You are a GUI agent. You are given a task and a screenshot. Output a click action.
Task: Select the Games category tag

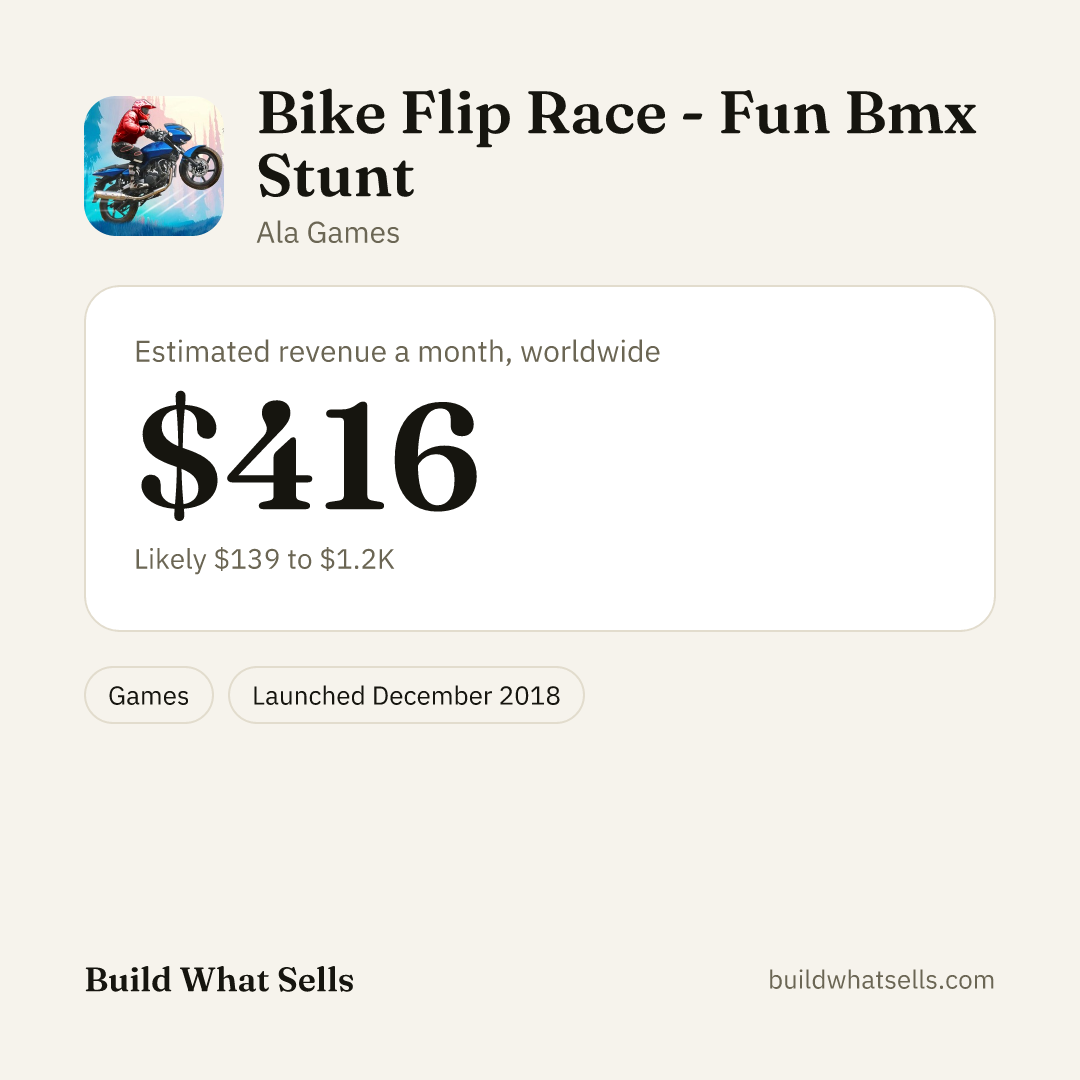point(149,695)
